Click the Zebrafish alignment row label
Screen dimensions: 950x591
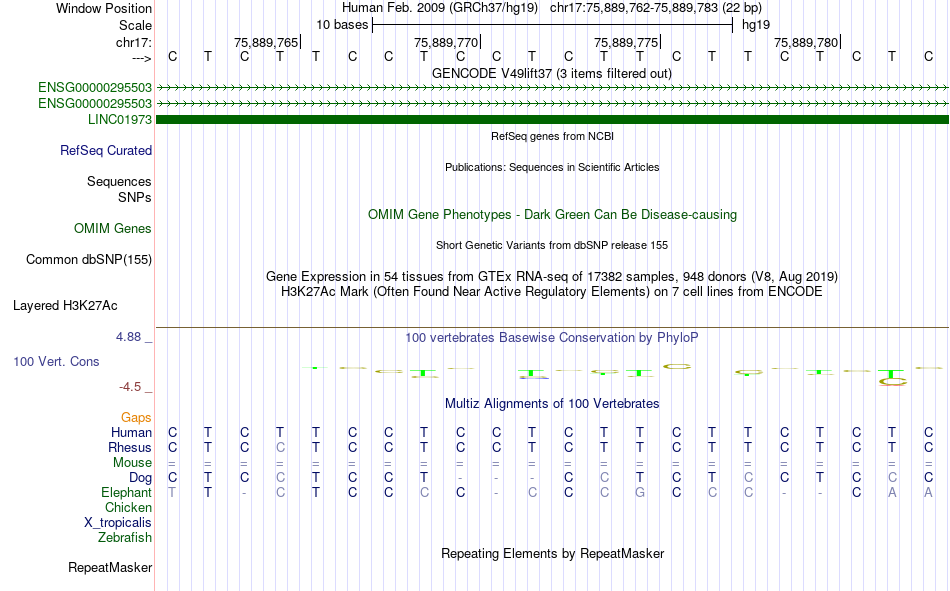[125, 538]
